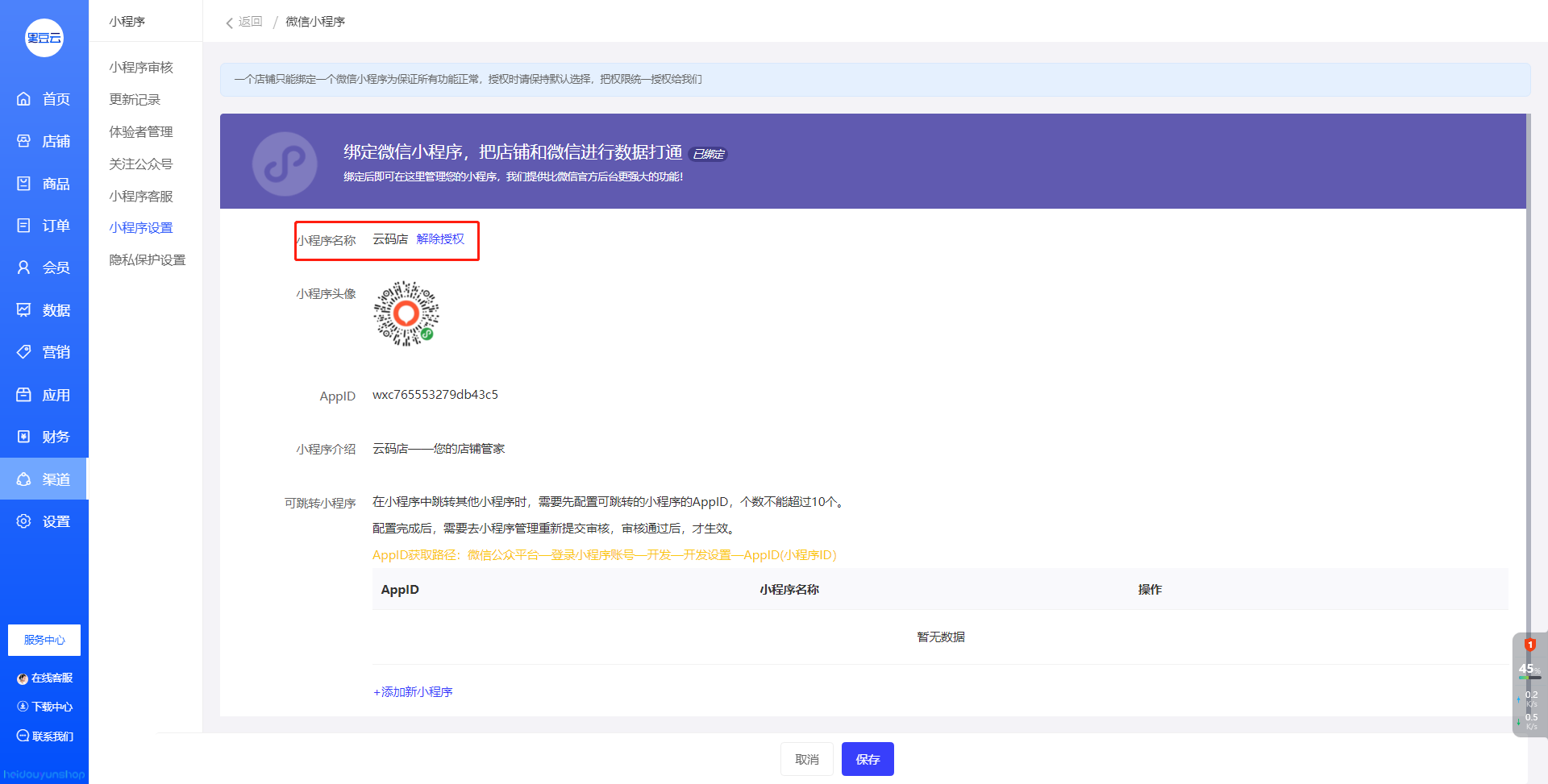
Task: Open 隐私保护设置 submenu item
Action: click(148, 259)
